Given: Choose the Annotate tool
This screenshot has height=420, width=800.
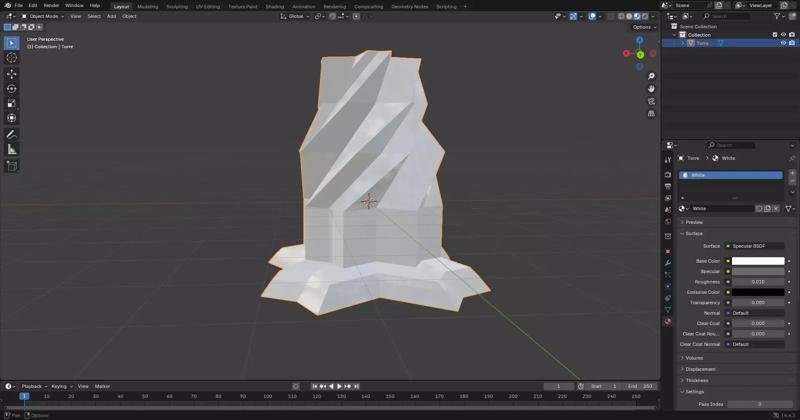Looking at the screenshot, I should pos(12,134).
